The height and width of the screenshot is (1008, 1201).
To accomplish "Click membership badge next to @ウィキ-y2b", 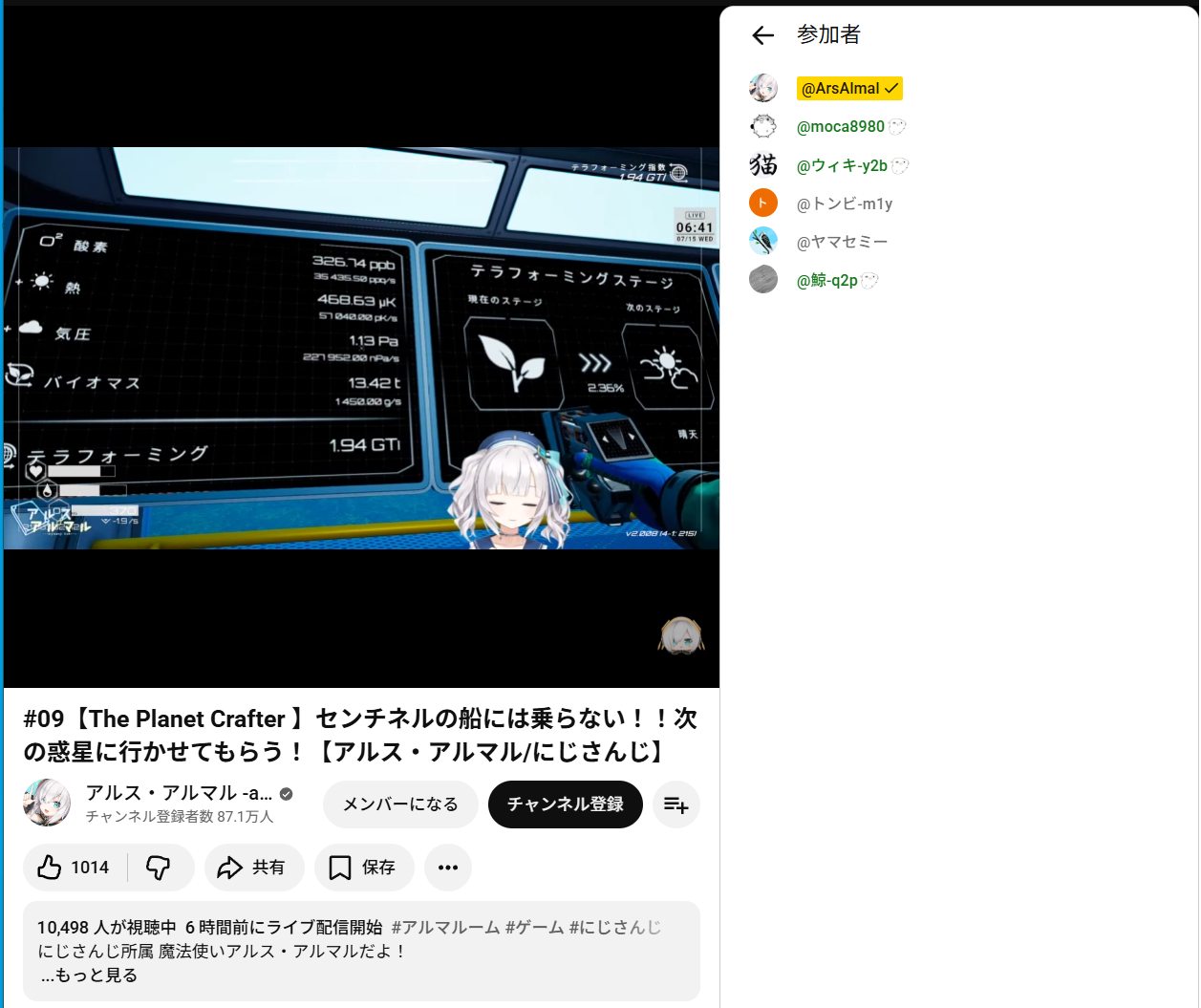I will [x=900, y=165].
